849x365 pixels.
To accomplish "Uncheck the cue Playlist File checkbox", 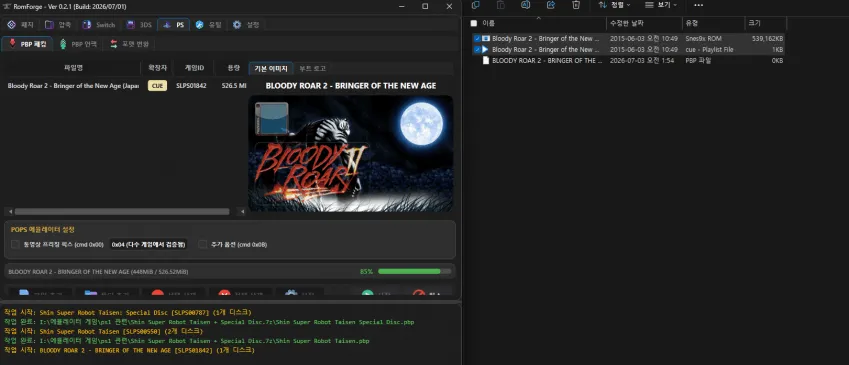I will click(x=477, y=49).
